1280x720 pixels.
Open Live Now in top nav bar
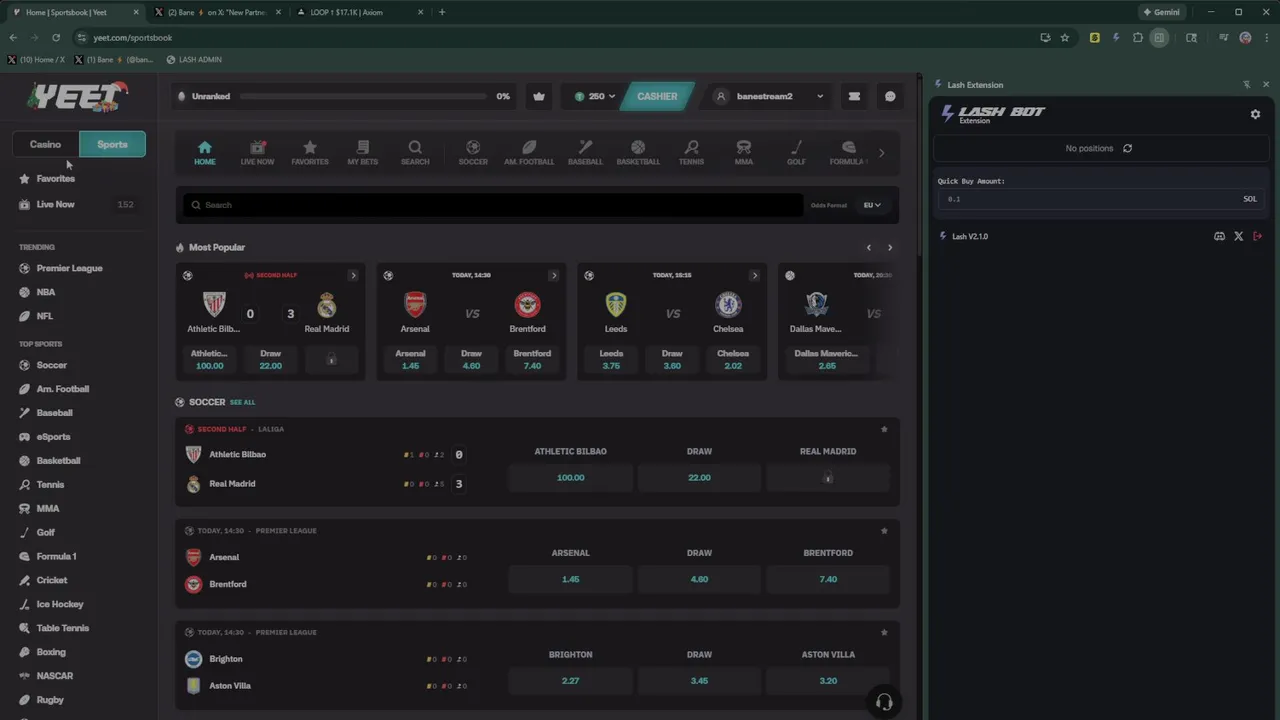[x=257, y=152]
